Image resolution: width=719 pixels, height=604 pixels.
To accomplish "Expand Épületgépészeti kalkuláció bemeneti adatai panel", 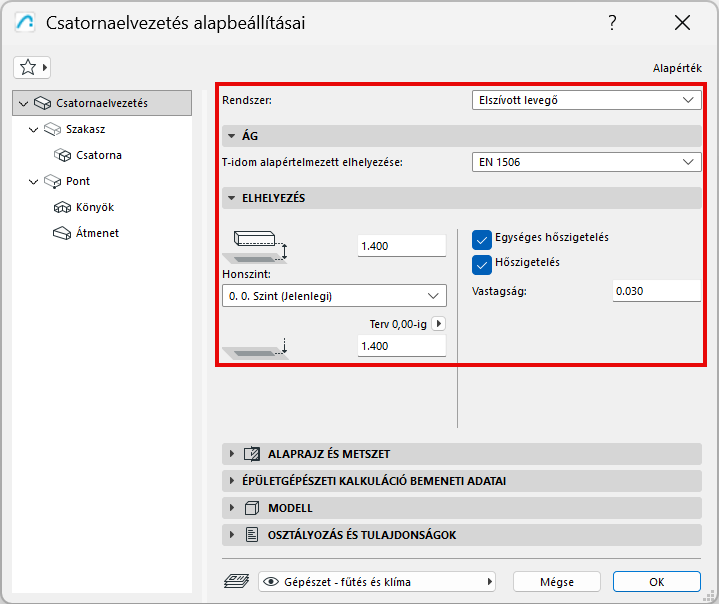I will click(385, 481).
